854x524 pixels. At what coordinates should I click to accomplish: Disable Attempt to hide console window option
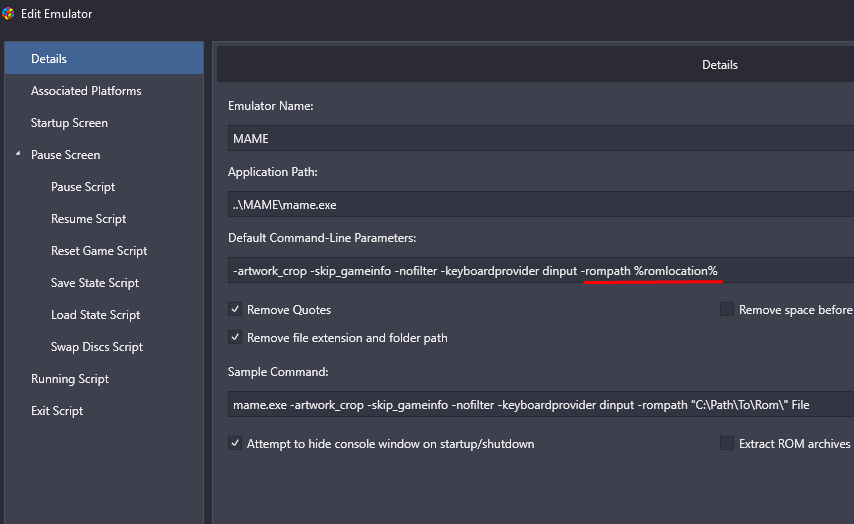point(235,443)
